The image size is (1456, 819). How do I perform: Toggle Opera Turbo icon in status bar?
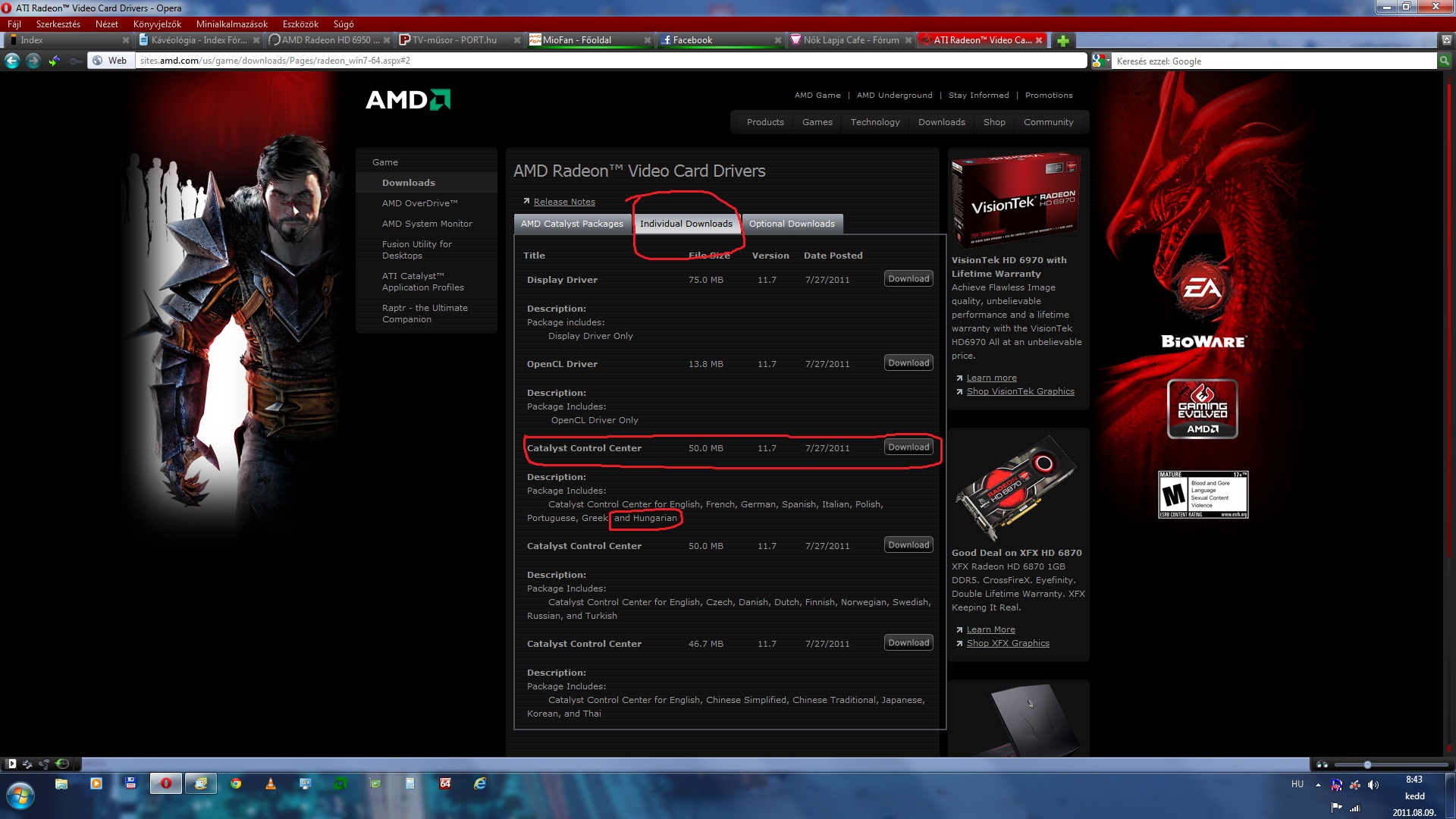(x=62, y=764)
